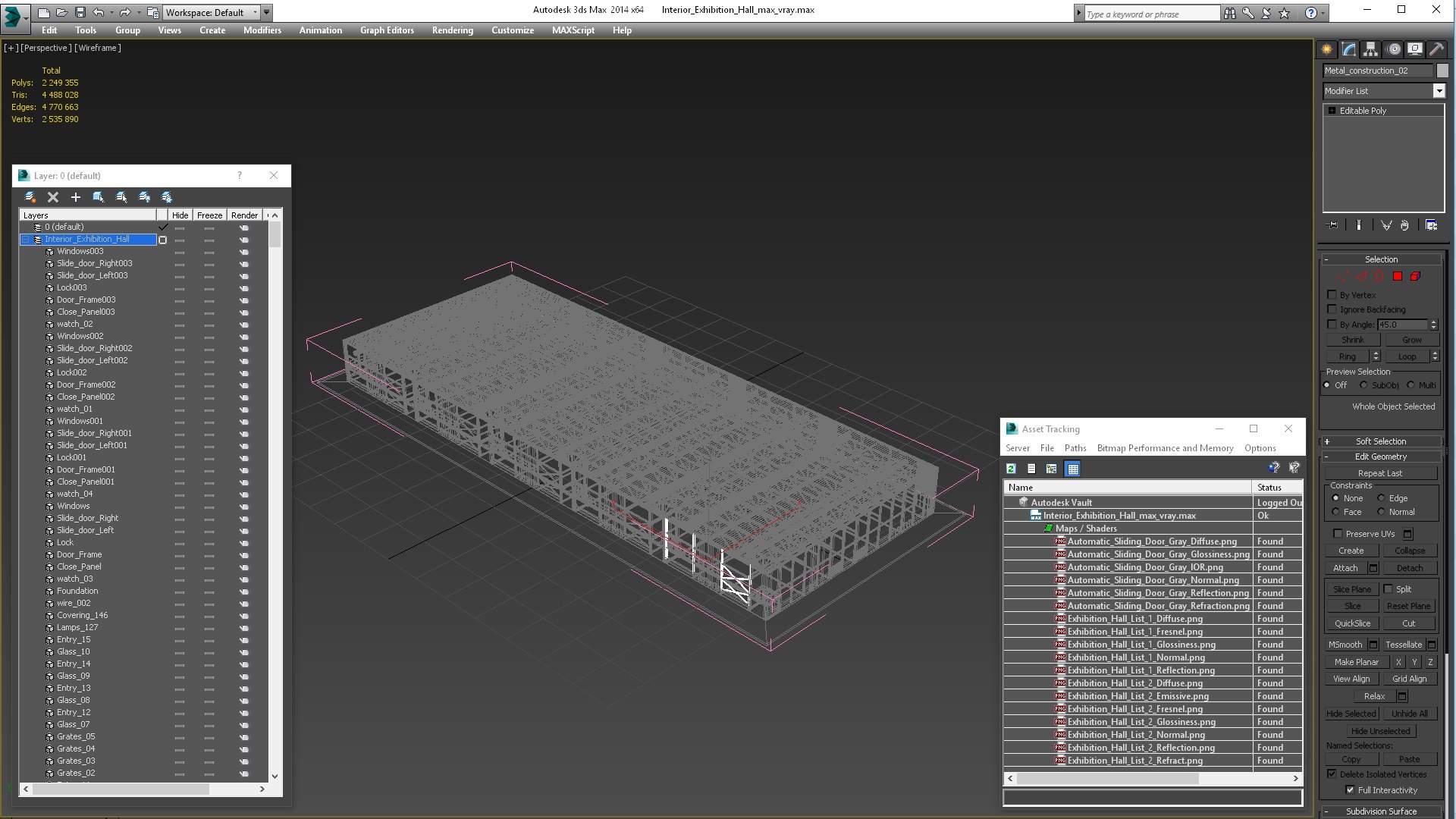This screenshot has height=819, width=1456.
Task: Click the Tessellate button
Action: click(1403, 645)
